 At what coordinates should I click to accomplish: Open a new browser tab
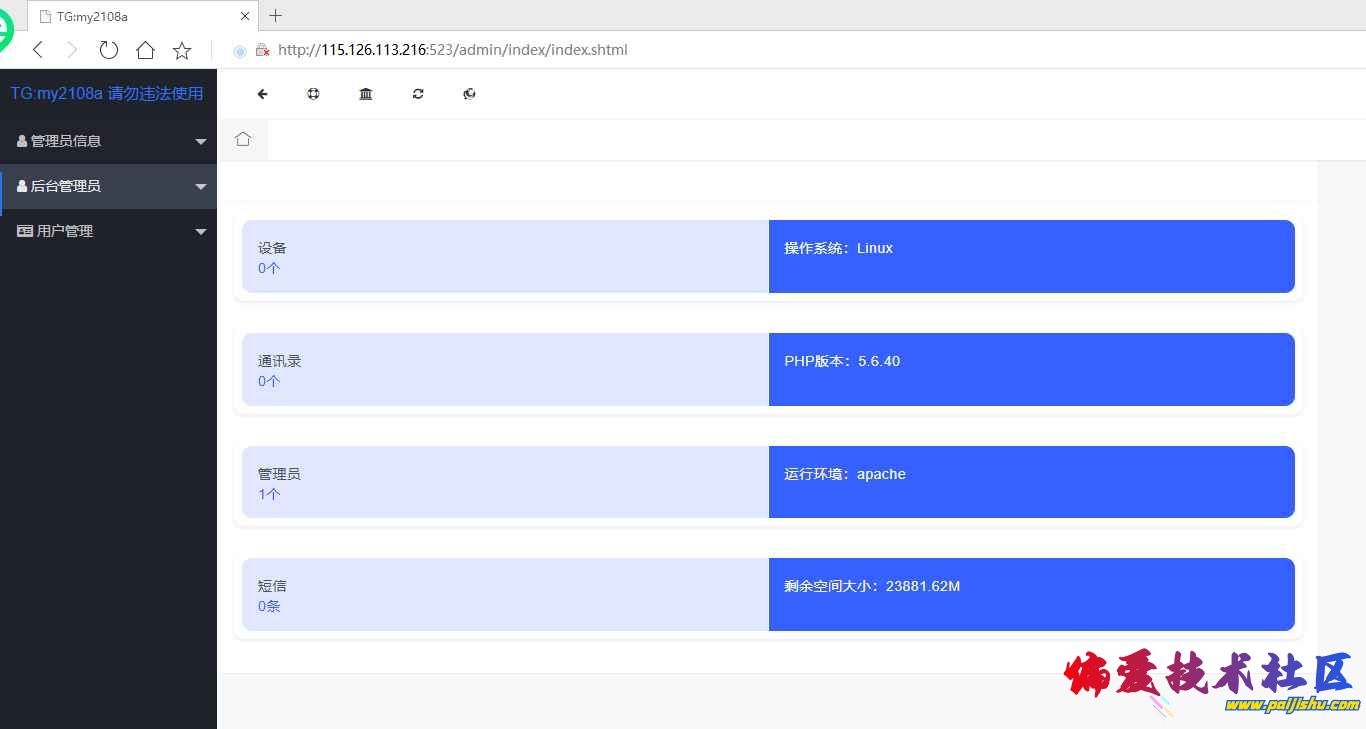pyautogui.click(x=276, y=16)
